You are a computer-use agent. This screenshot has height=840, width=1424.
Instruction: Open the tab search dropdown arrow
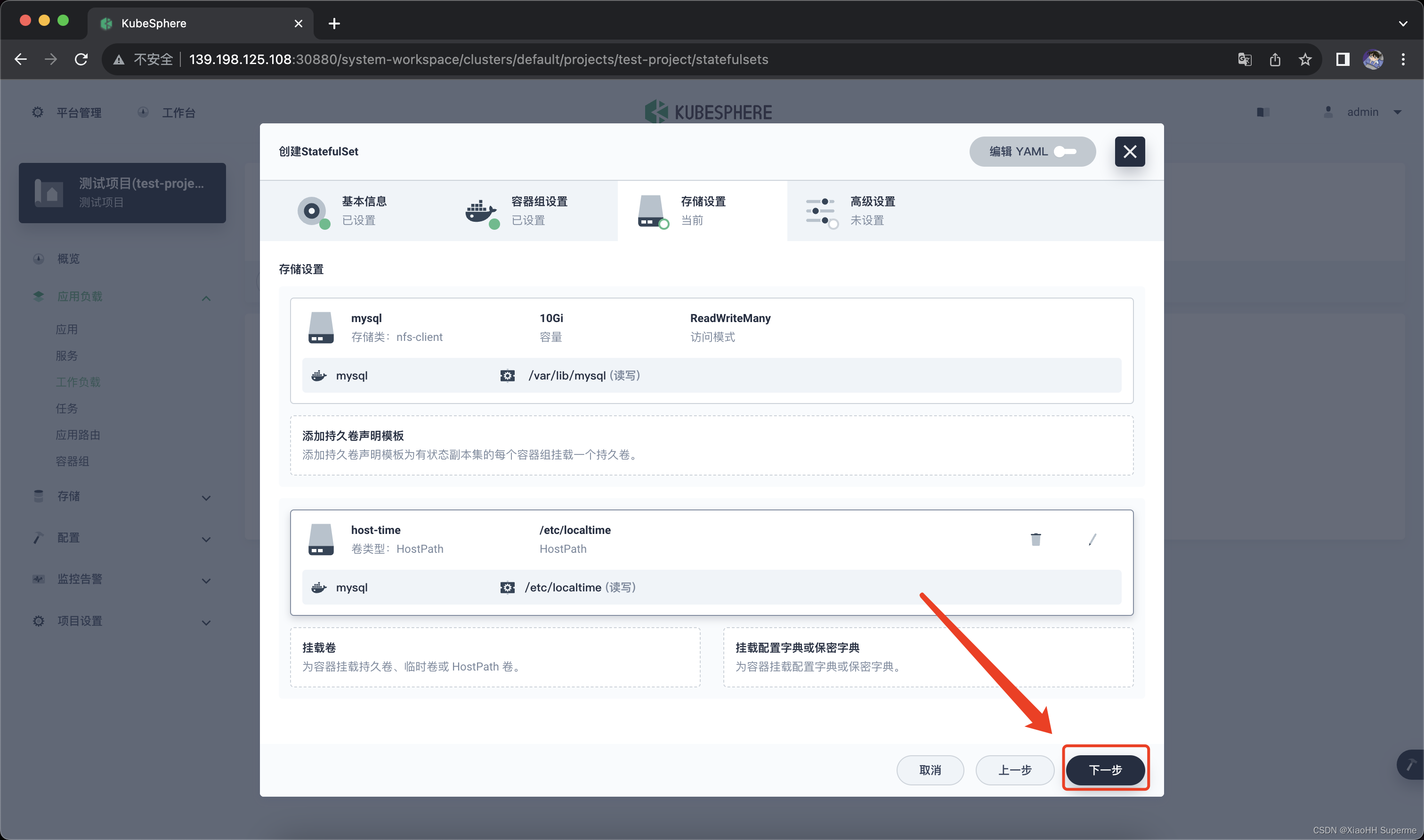click(x=1402, y=23)
